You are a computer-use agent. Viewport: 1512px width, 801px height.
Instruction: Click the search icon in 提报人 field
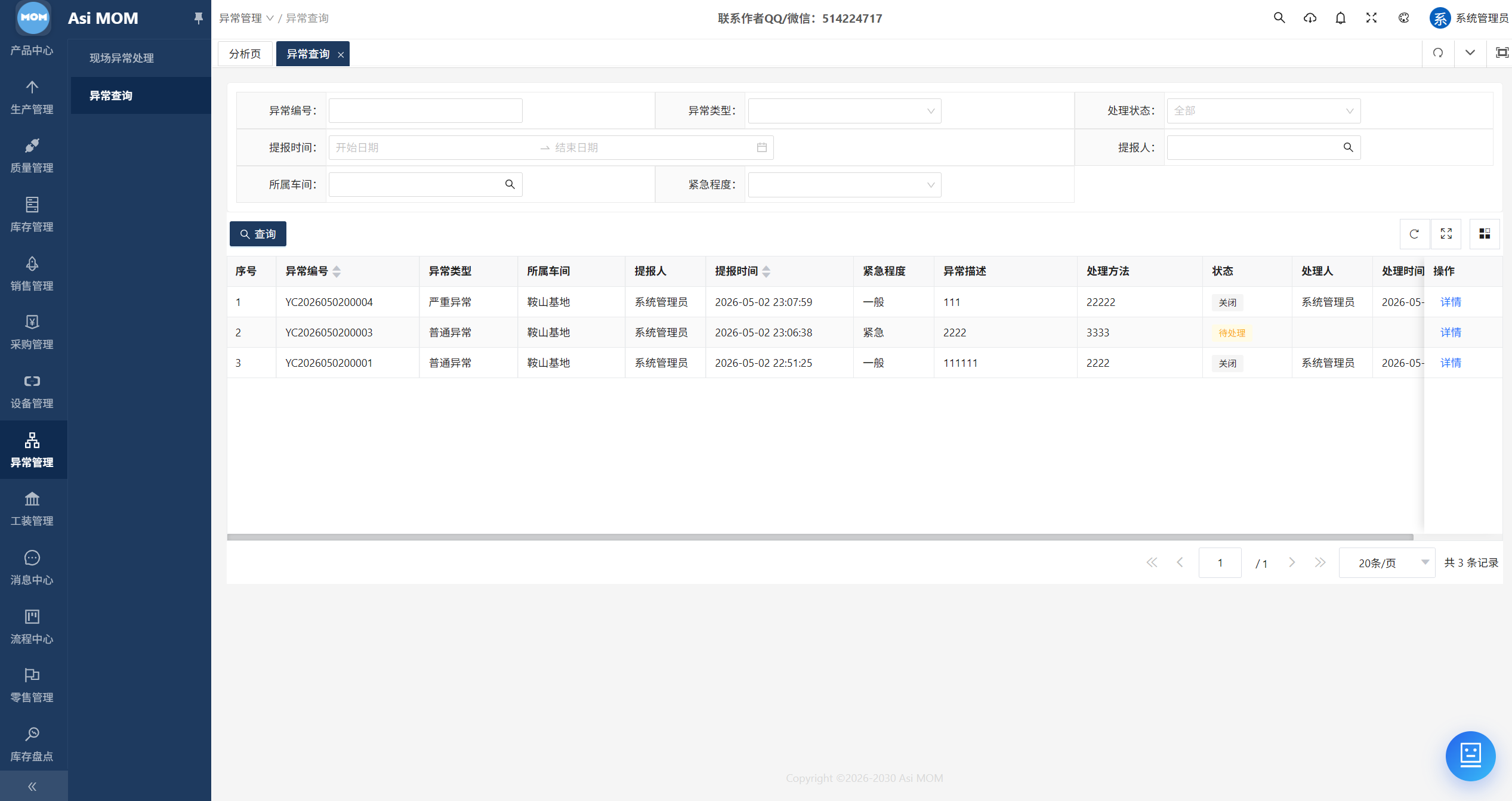tap(1348, 147)
